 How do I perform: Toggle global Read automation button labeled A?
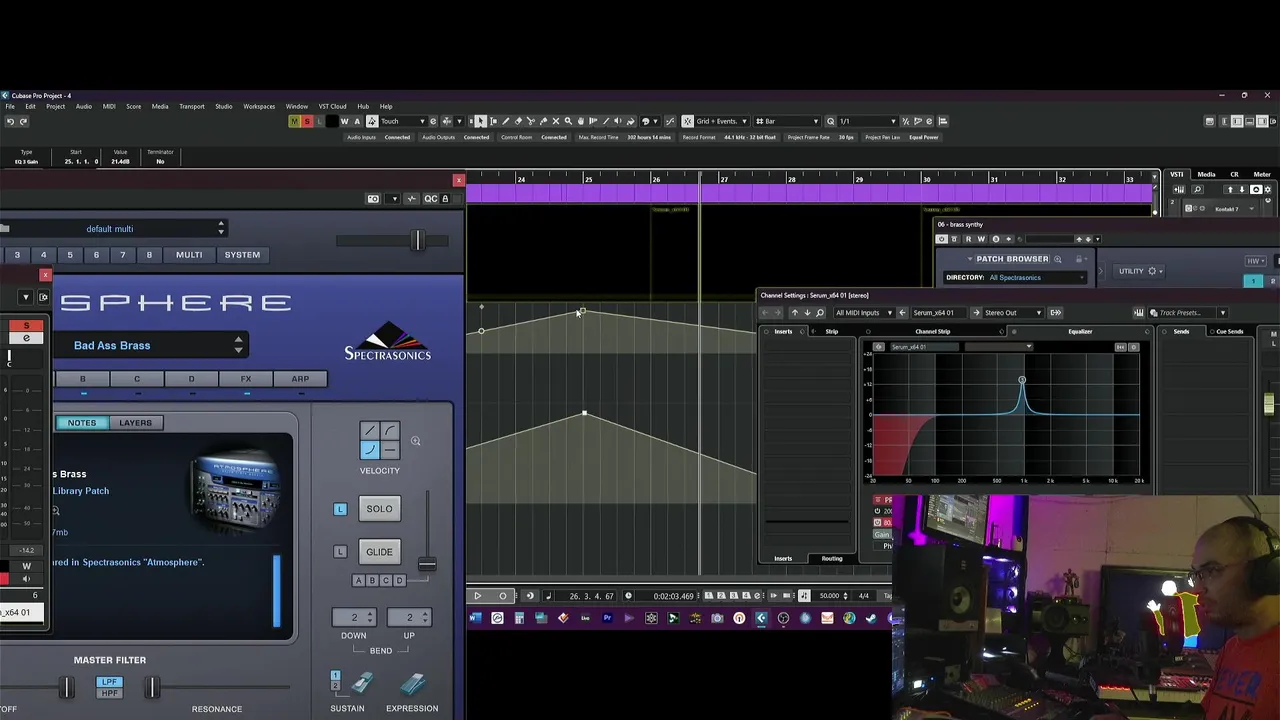[x=357, y=121]
